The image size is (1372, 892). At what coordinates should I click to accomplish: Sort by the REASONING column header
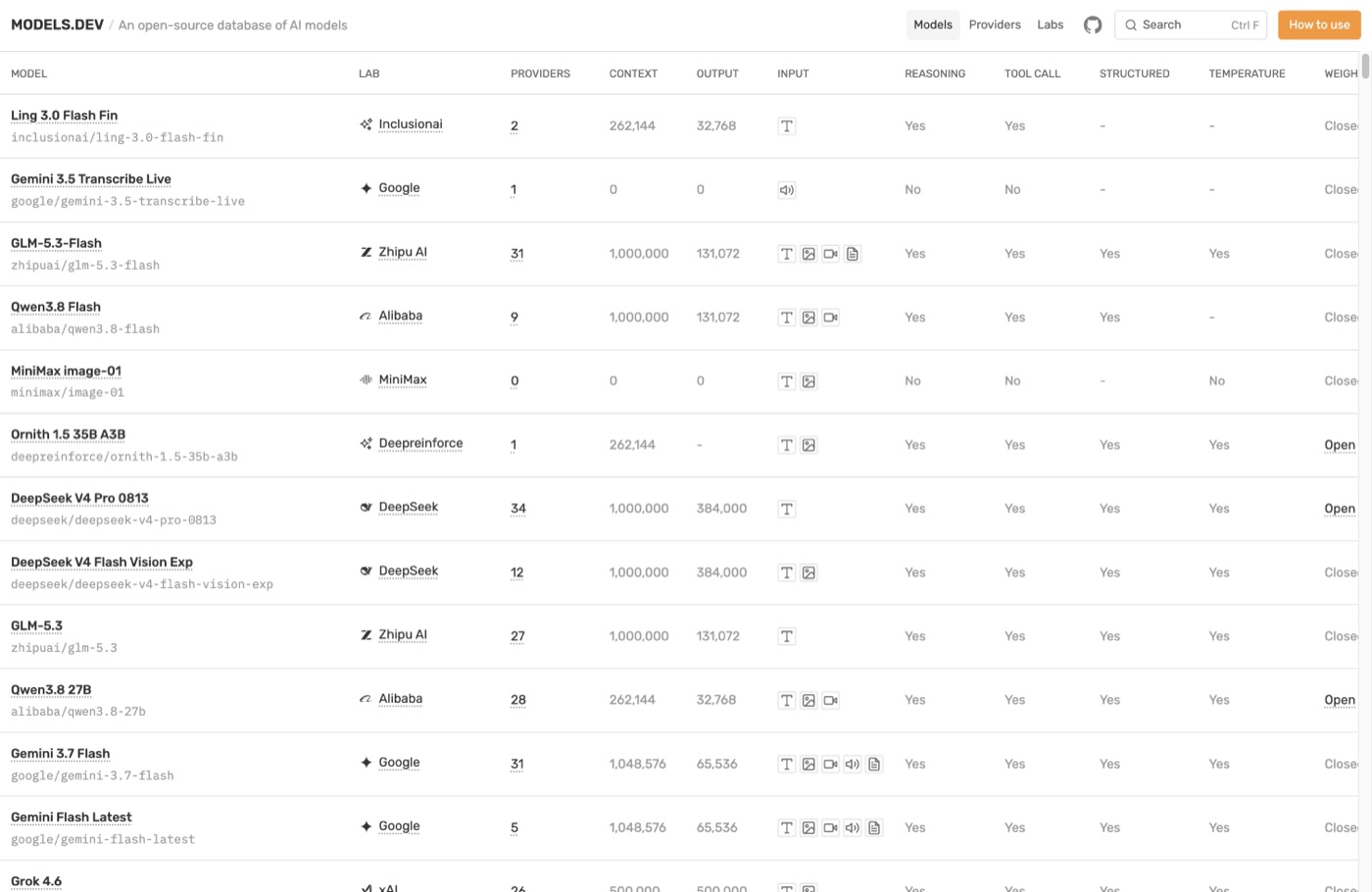(x=935, y=74)
